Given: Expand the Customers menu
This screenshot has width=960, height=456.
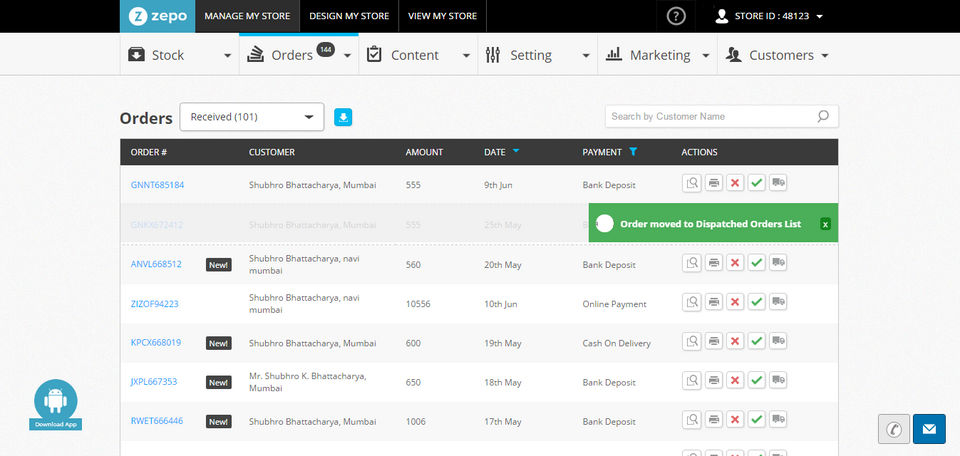Looking at the screenshot, I should tap(776, 55).
